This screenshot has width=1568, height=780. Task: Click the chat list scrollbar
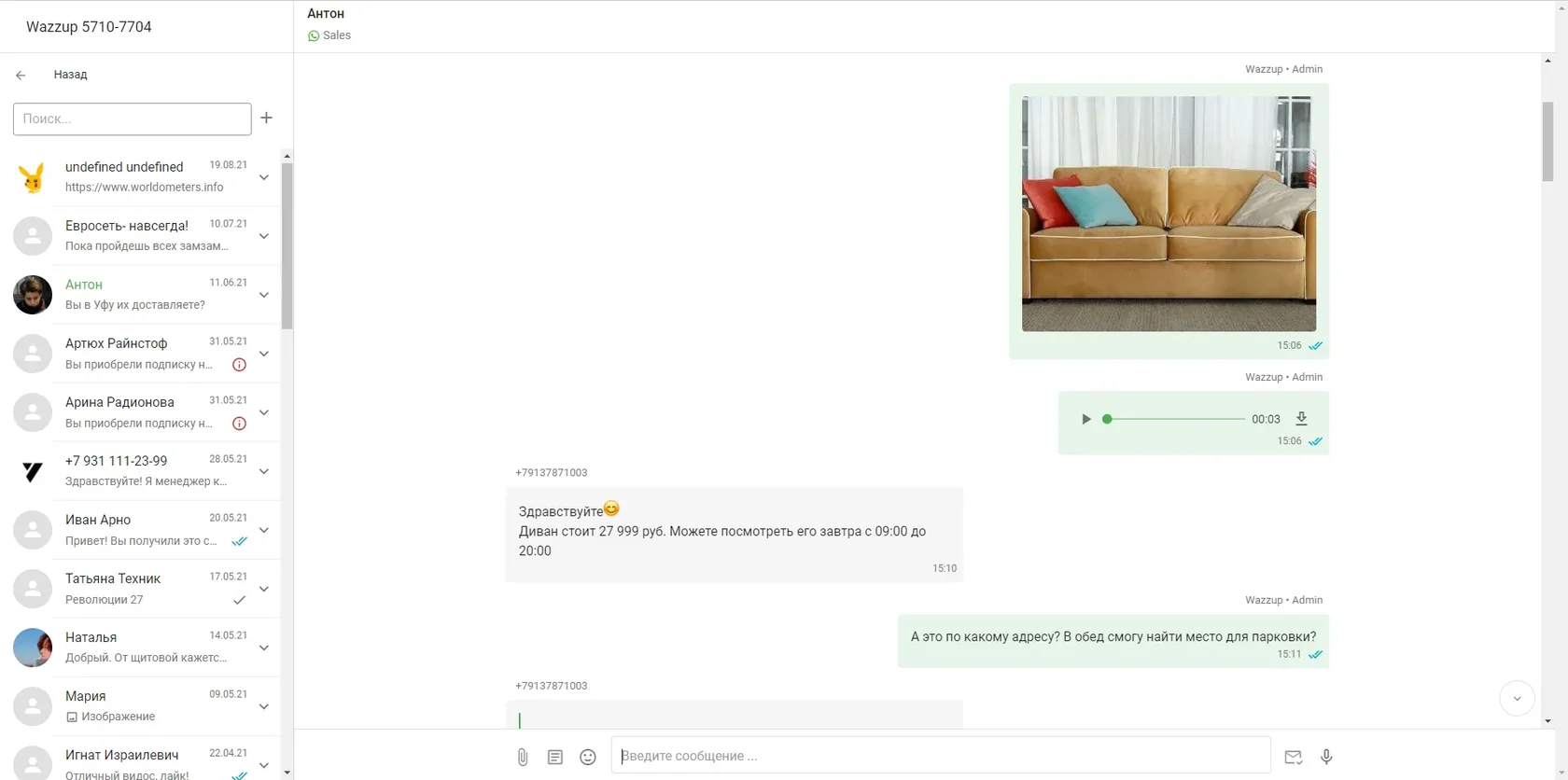(x=287, y=245)
